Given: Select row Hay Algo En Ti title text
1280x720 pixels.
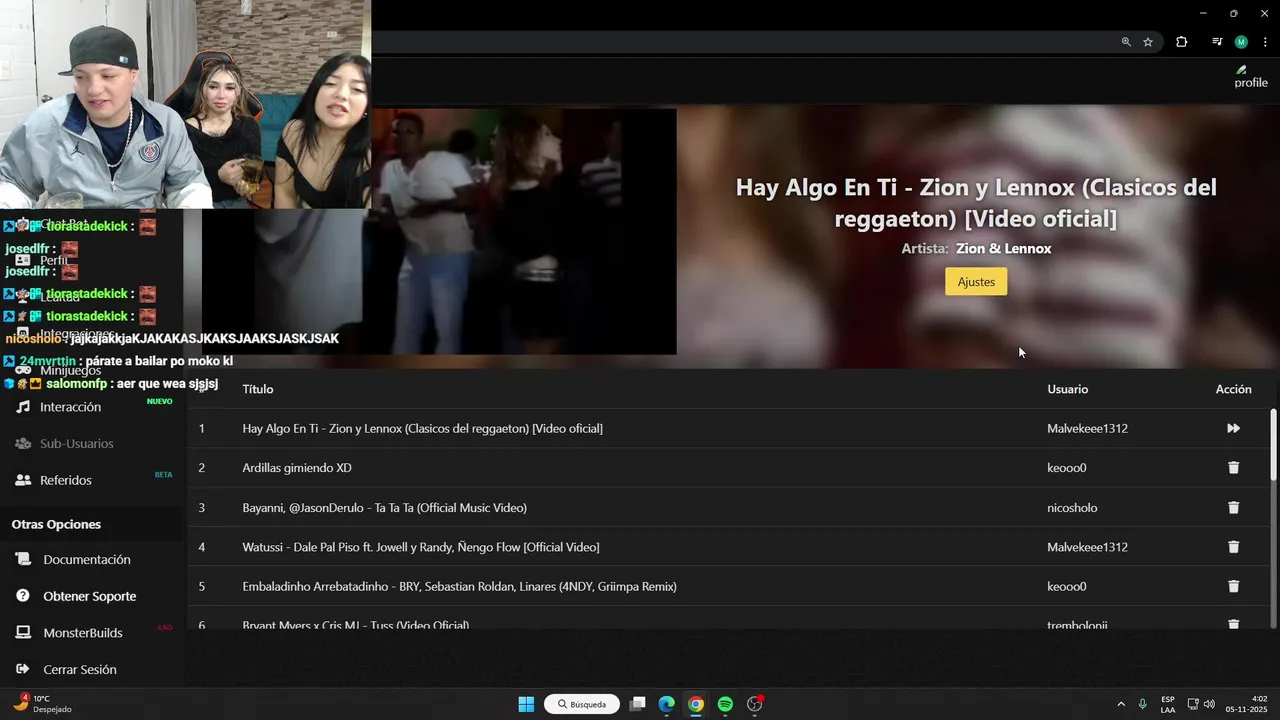Looking at the screenshot, I should [422, 428].
